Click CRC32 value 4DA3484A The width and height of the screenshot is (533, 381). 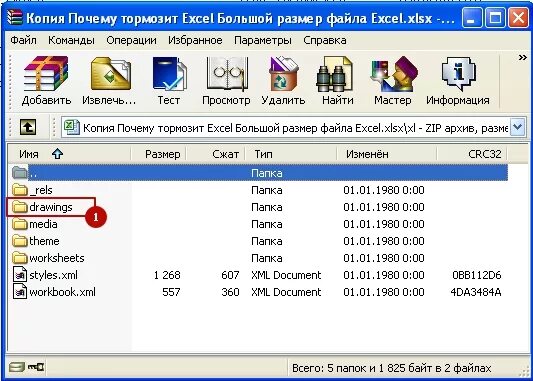click(476, 292)
